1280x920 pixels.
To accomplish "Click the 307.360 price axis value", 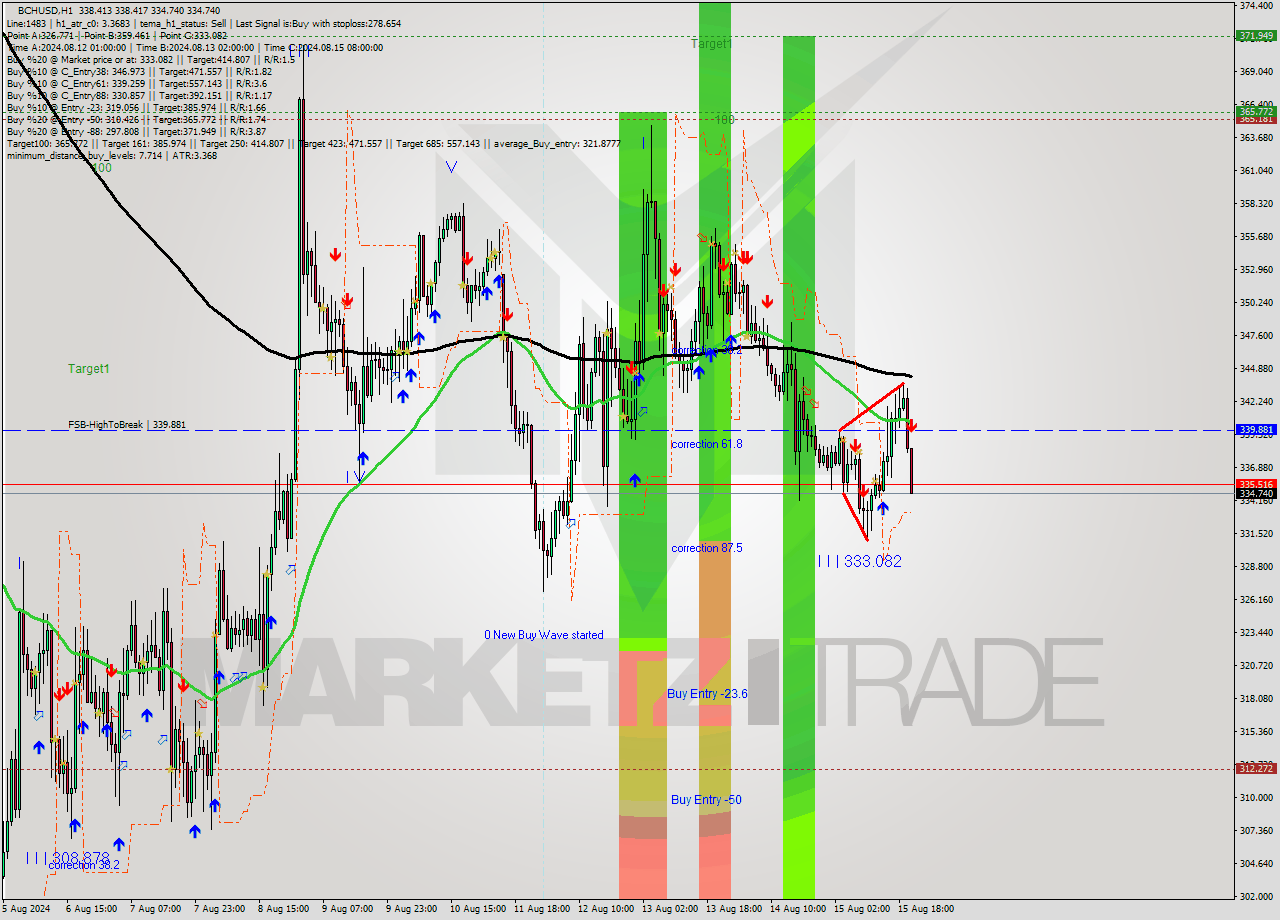I will (1256, 831).
